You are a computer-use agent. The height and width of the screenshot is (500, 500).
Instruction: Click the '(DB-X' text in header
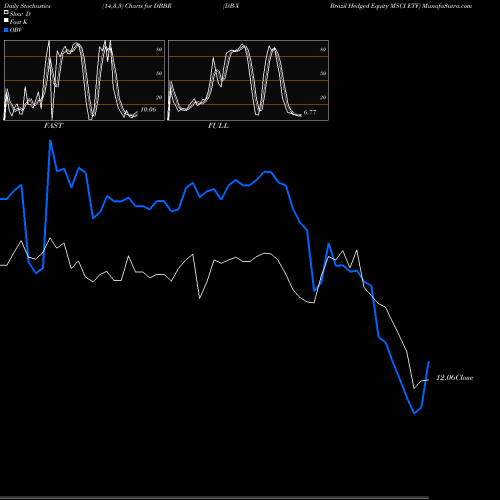click(x=231, y=6)
